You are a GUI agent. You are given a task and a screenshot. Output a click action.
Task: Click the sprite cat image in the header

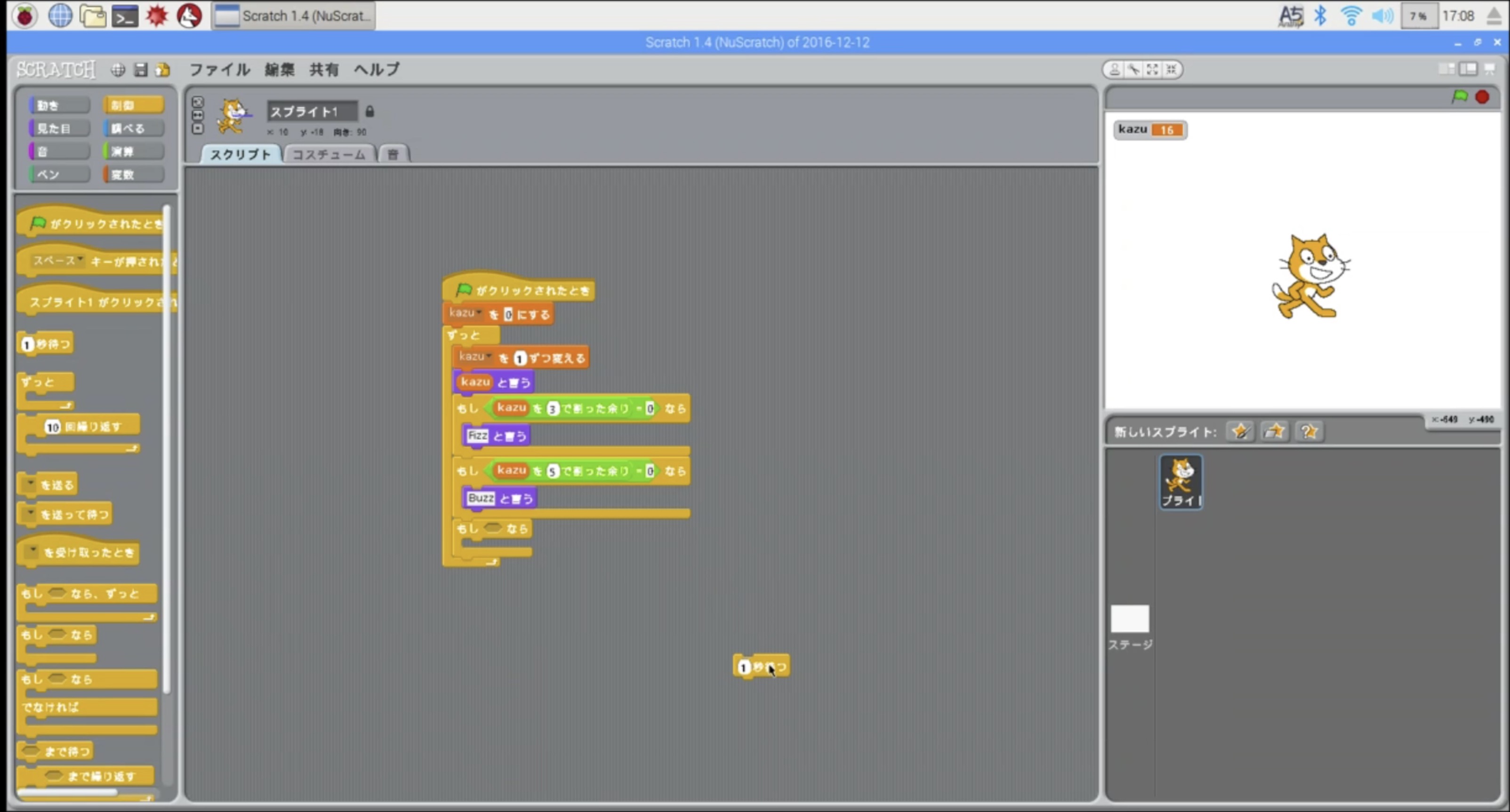pyautogui.click(x=233, y=116)
